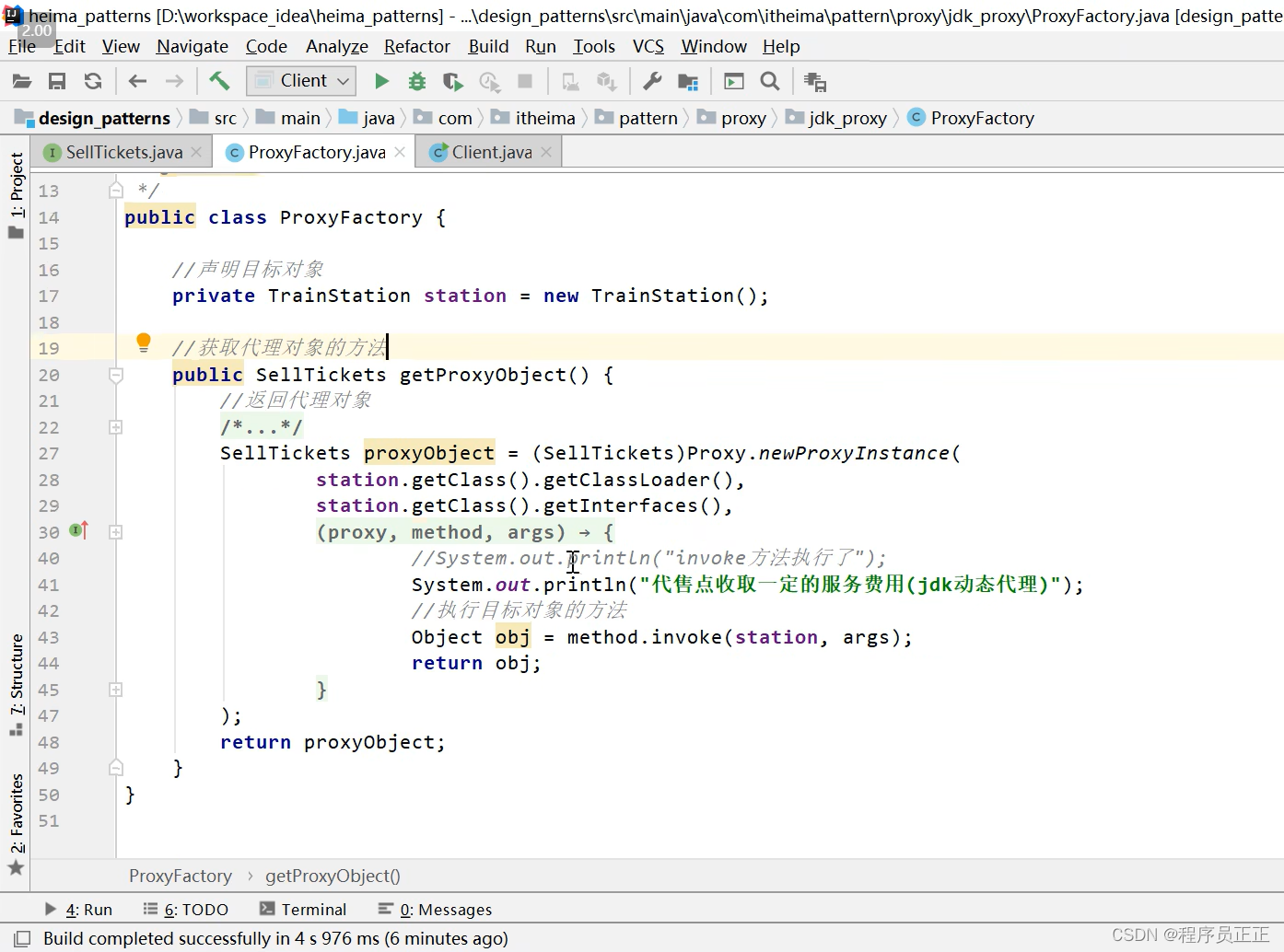Click the src breadcrumb folder
Image resolution: width=1284 pixels, height=952 pixels.
214,118
